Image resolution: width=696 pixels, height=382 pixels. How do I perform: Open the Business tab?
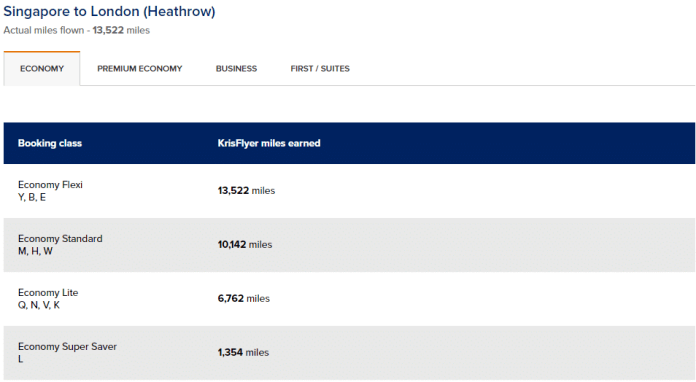click(x=236, y=68)
